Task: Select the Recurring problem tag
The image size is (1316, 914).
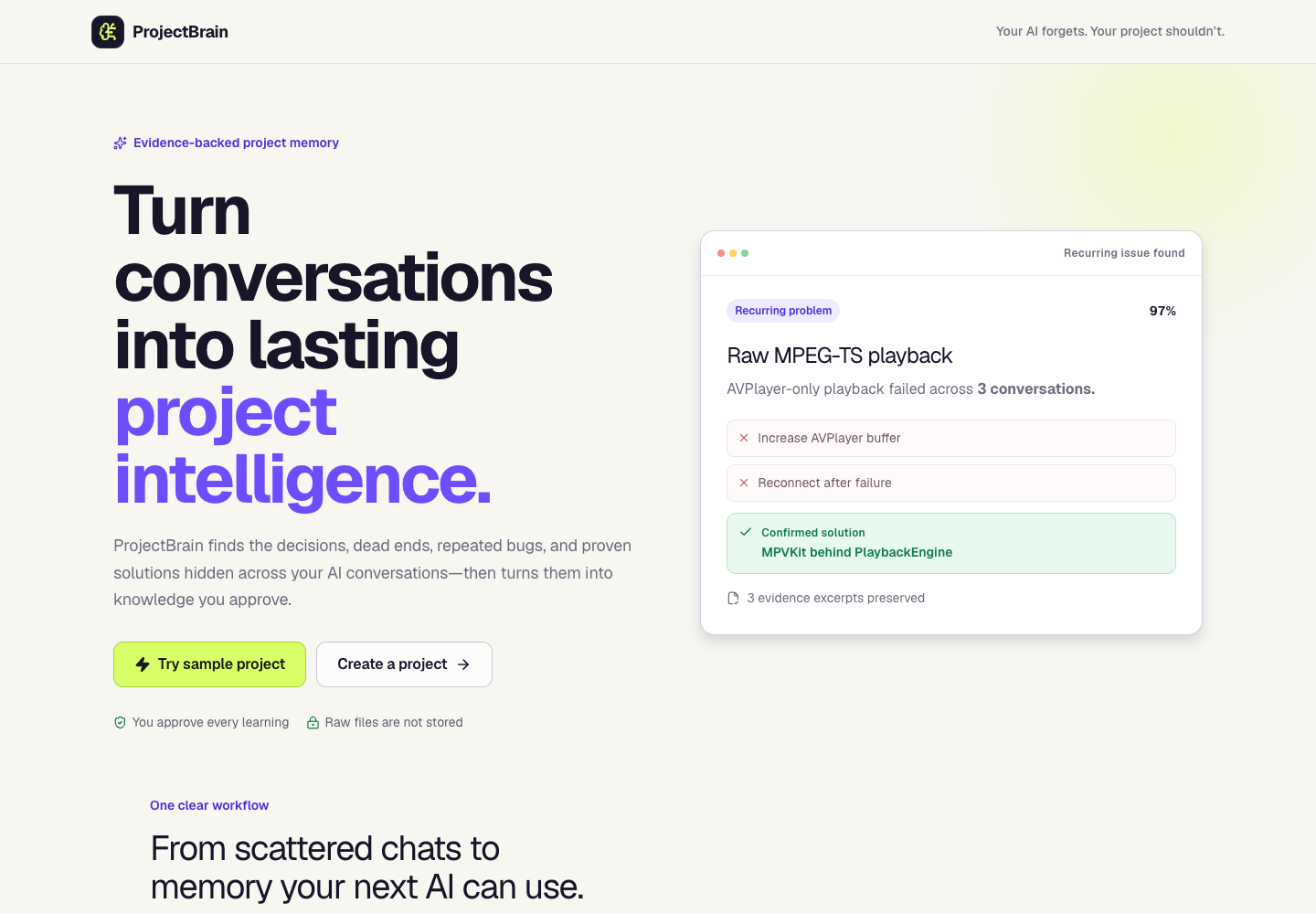Action: point(783,311)
